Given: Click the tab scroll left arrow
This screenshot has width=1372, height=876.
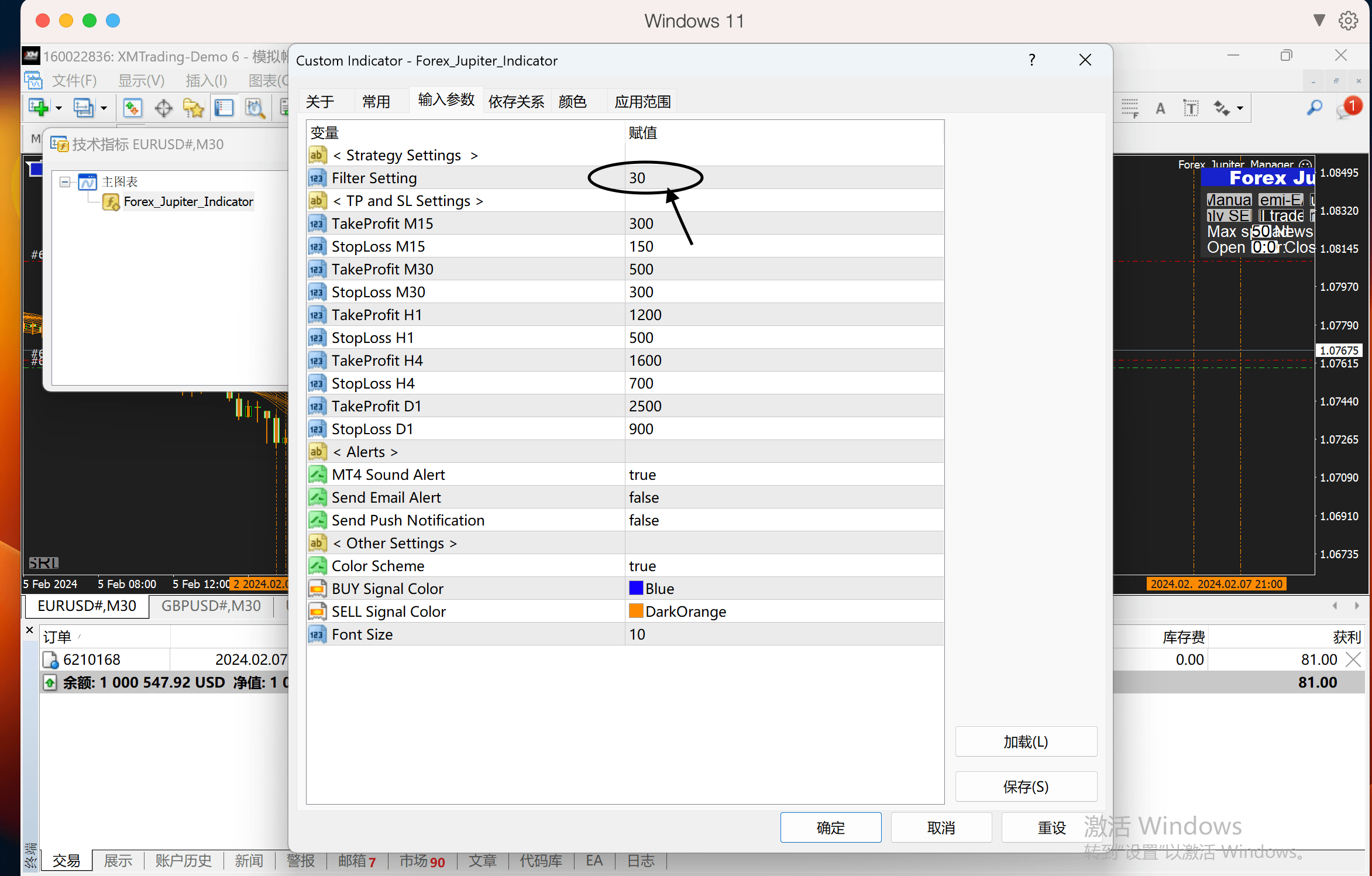Looking at the screenshot, I should point(1335,606).
